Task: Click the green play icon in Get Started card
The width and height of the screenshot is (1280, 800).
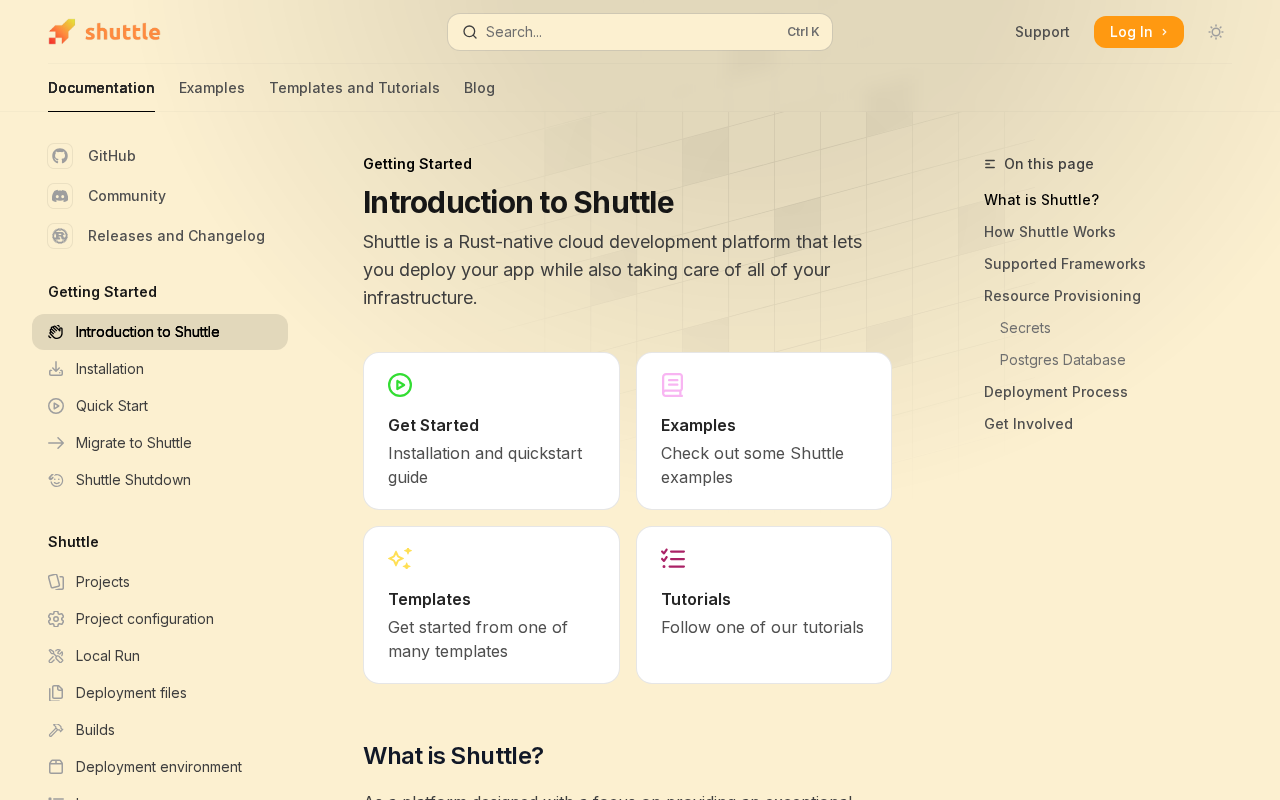Action: pyautogui.click(x=400, y=385)
